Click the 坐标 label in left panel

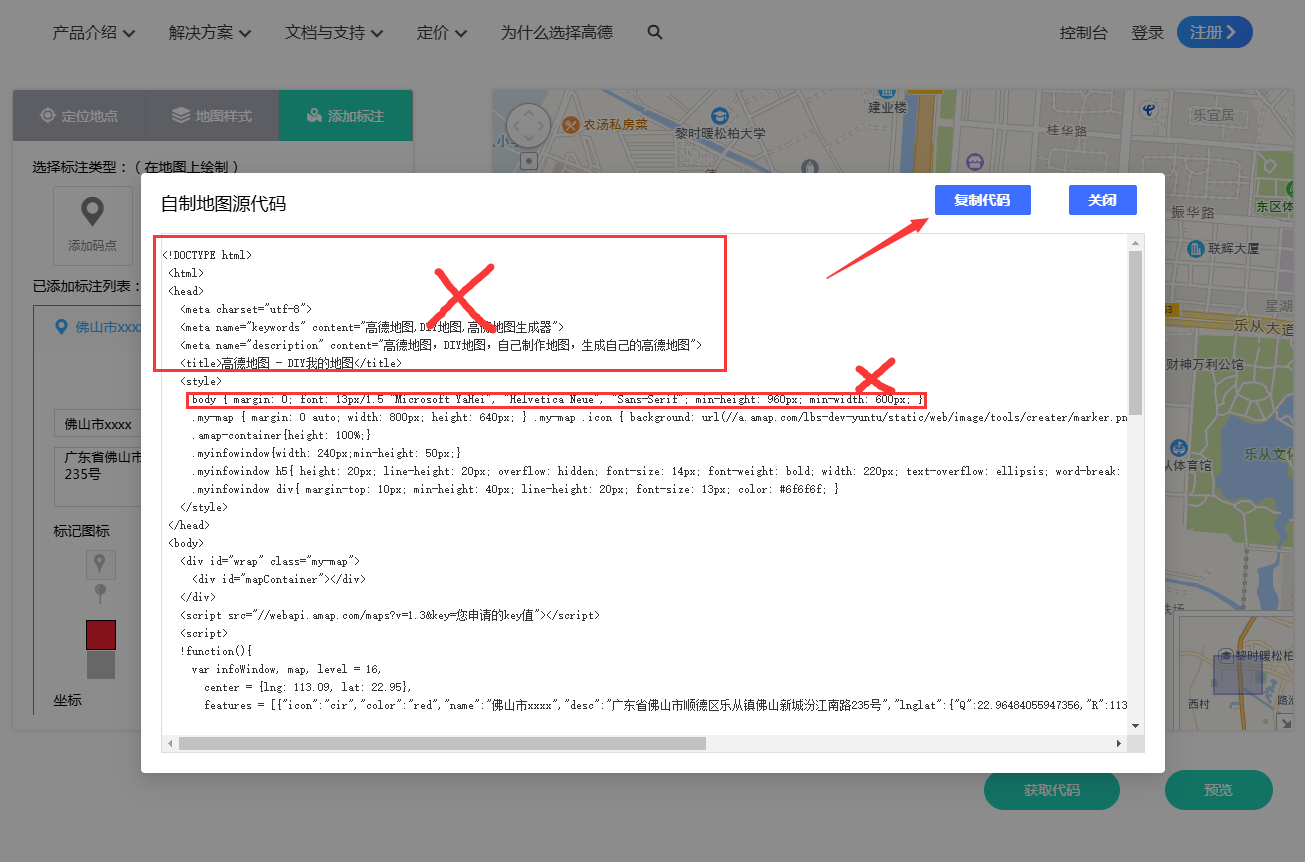click(67, 701)
